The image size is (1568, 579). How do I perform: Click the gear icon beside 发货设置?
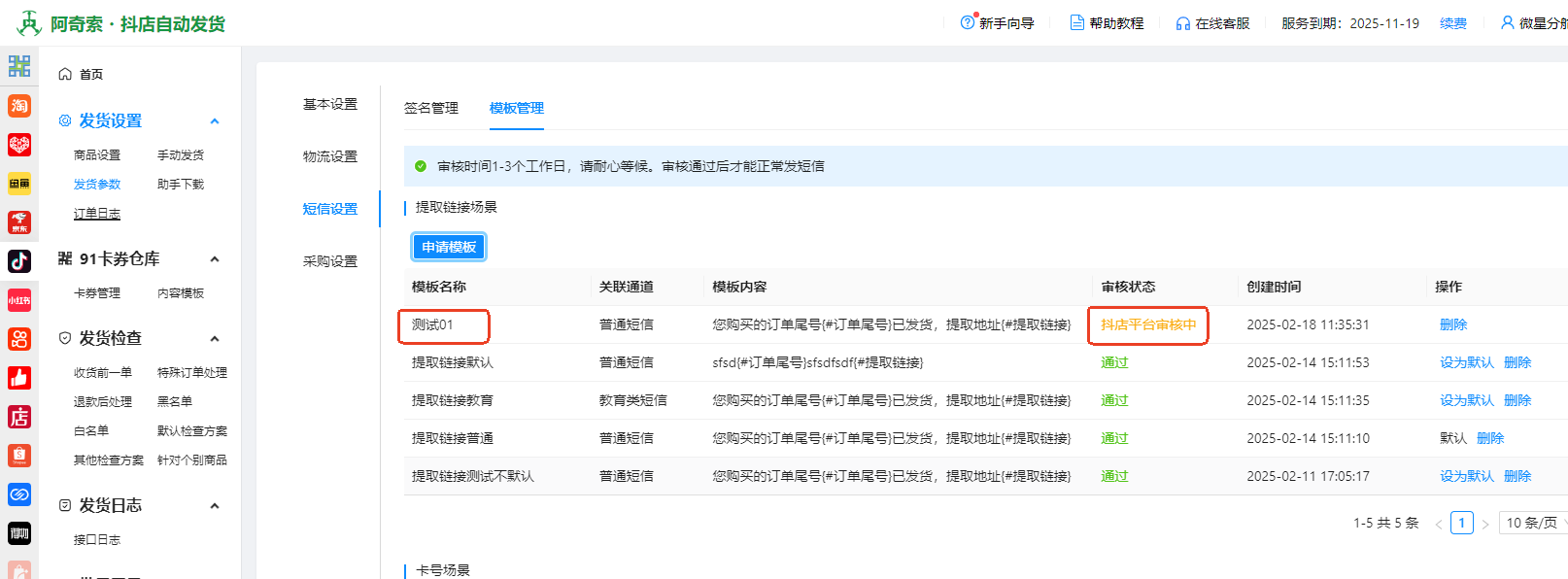click(x=65, y=120)
